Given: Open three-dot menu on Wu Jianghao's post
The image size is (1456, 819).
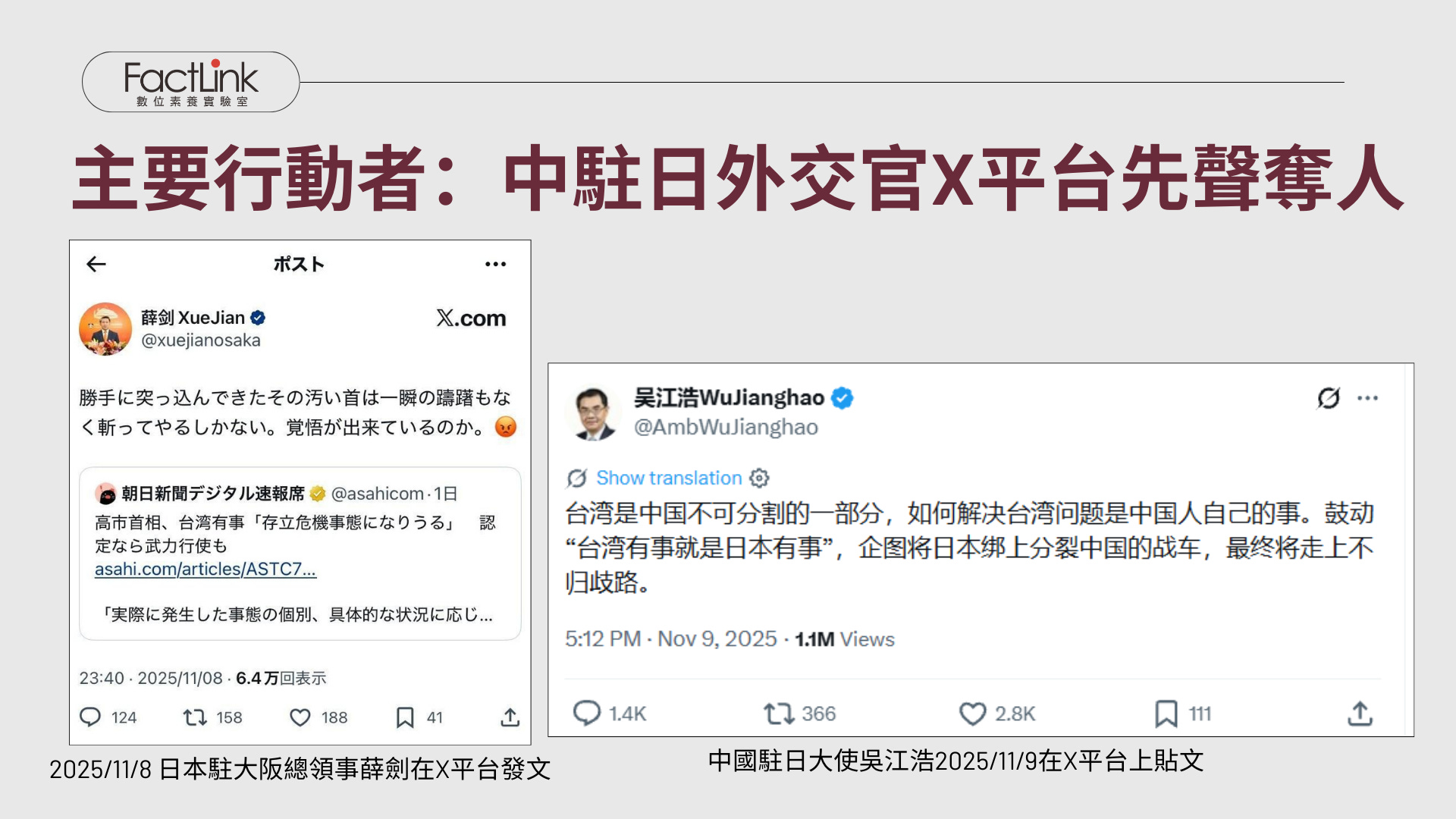Looking at the screenshot, I should click(x=1367, y=397).
